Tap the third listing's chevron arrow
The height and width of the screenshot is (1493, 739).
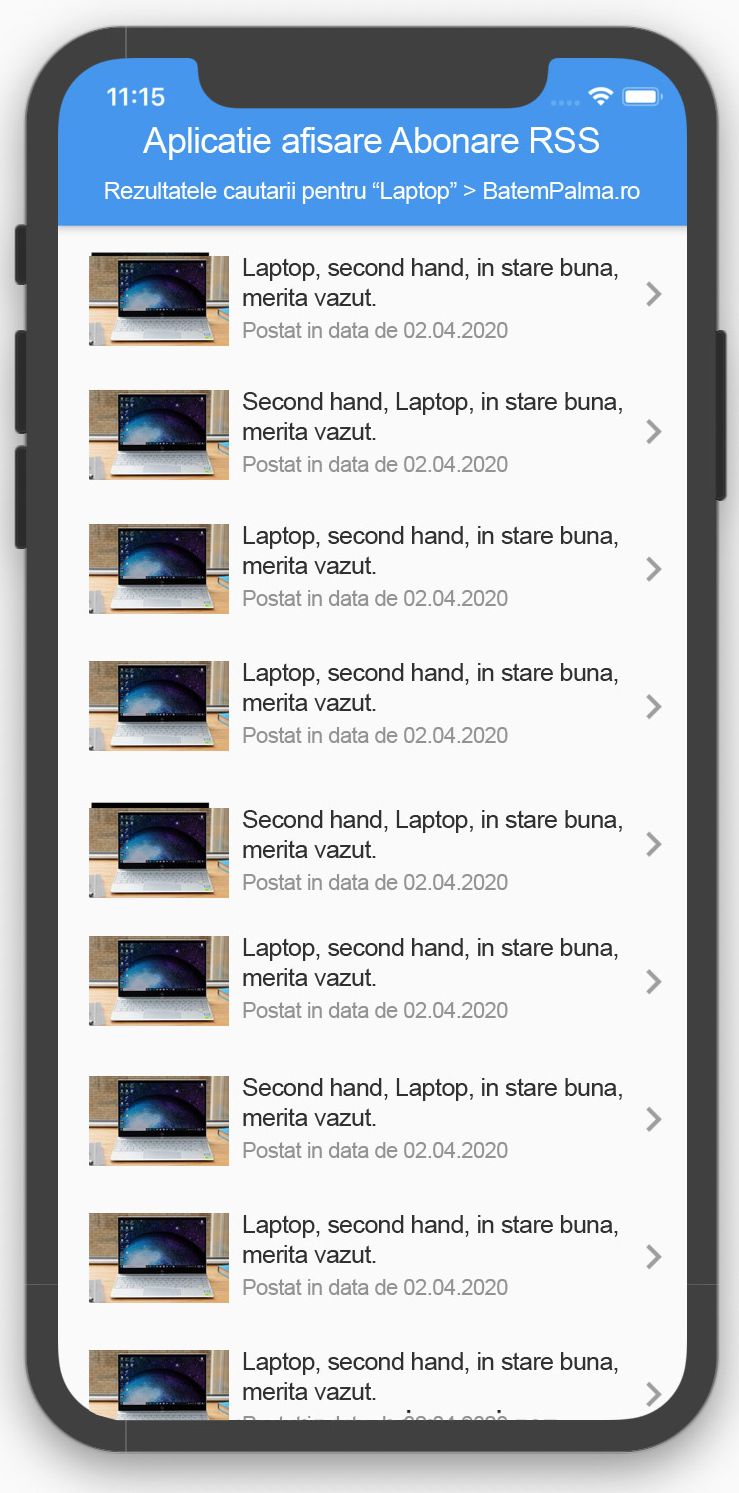pos(654,569)
